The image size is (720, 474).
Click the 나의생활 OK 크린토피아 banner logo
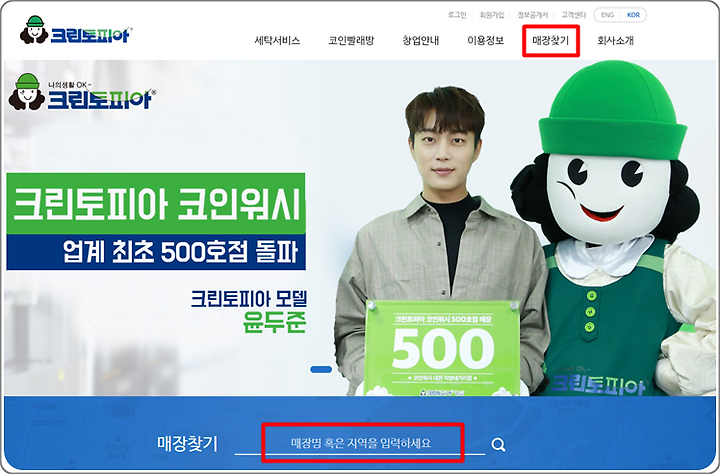click(82, 92)
